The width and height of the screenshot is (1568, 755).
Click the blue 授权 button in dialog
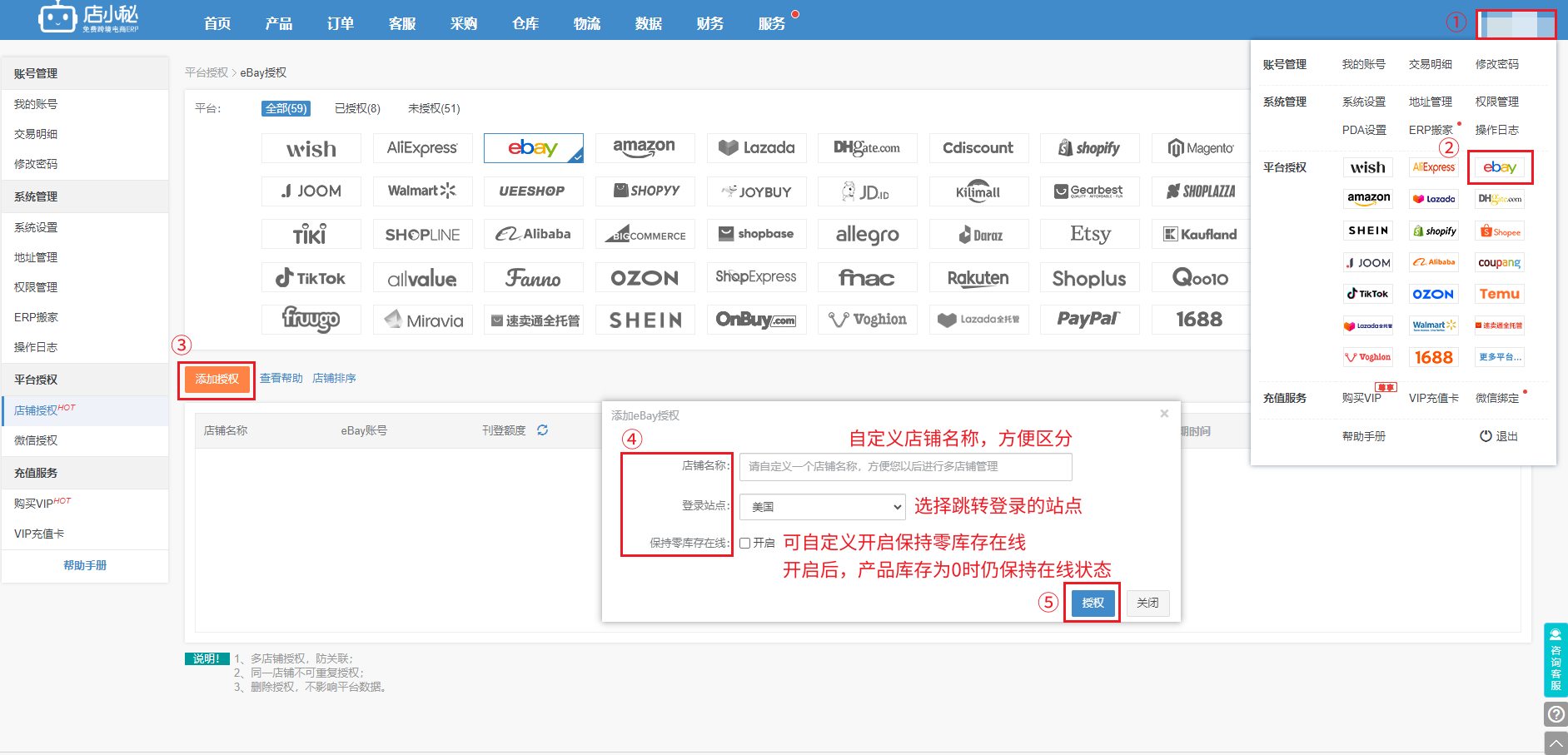(x=1093, y=603)
